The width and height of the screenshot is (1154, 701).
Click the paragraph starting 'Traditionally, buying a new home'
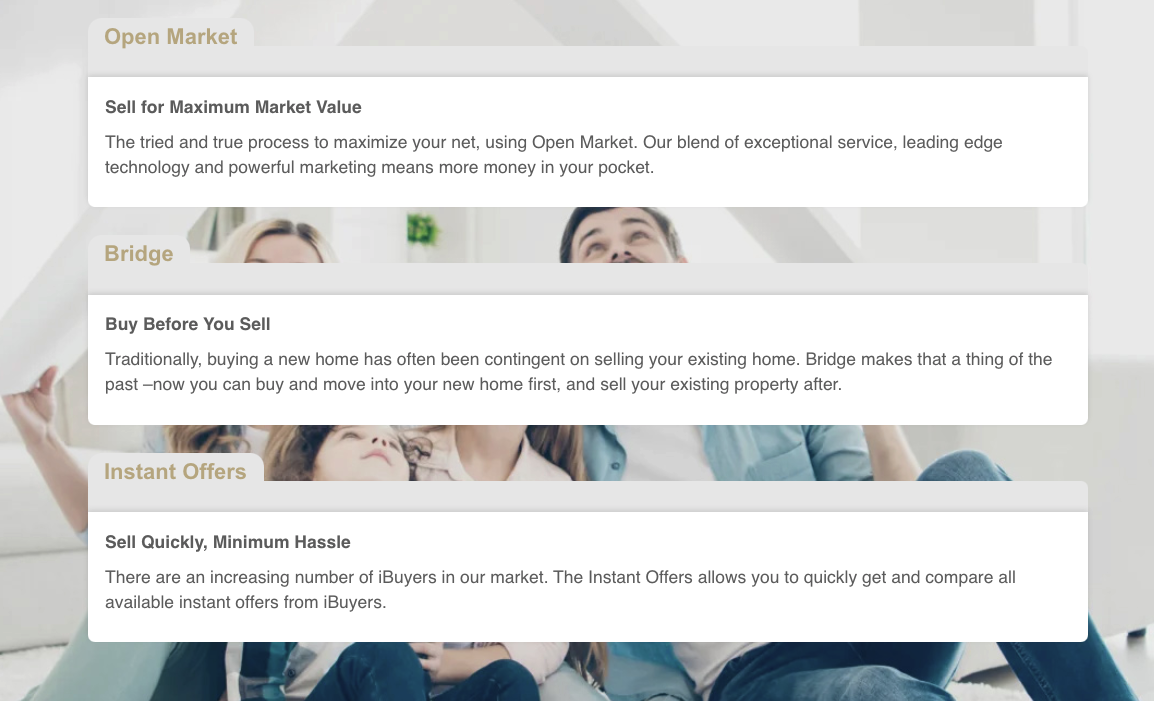click(578, 372)
